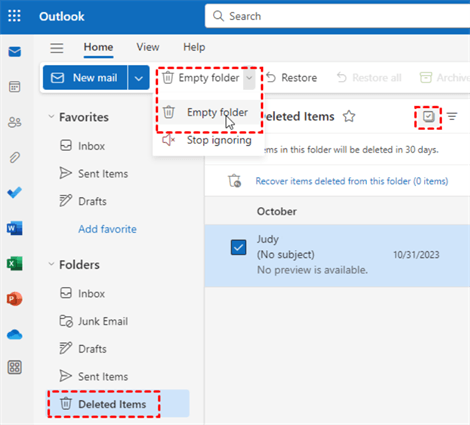This screenshot has width=470, height=425.
Task: Open the Mail app in sidebar
Action: pos(15,52)
